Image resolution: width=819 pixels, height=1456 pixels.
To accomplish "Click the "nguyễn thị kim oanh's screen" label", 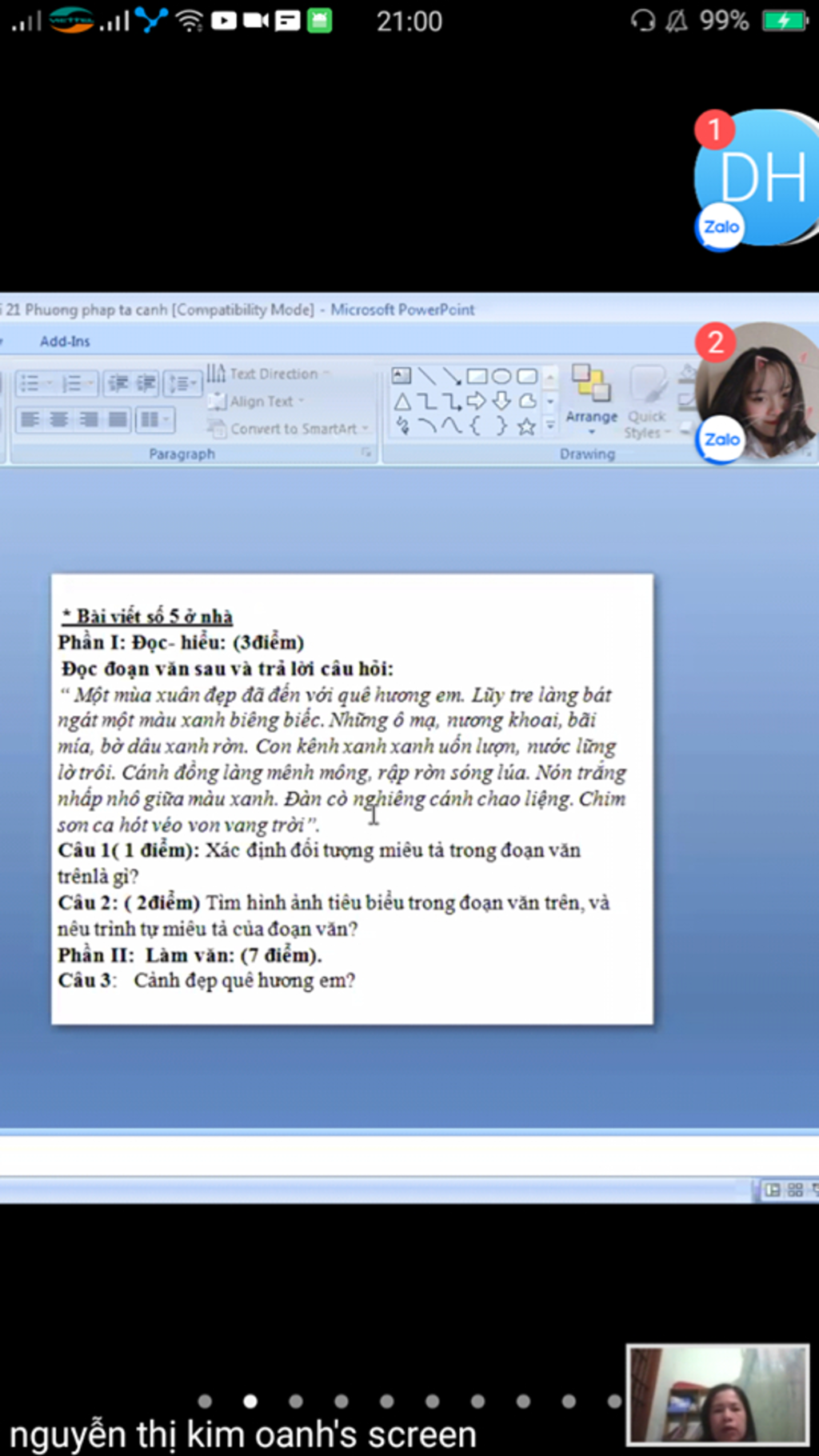I will click(x=243, y=1434).
